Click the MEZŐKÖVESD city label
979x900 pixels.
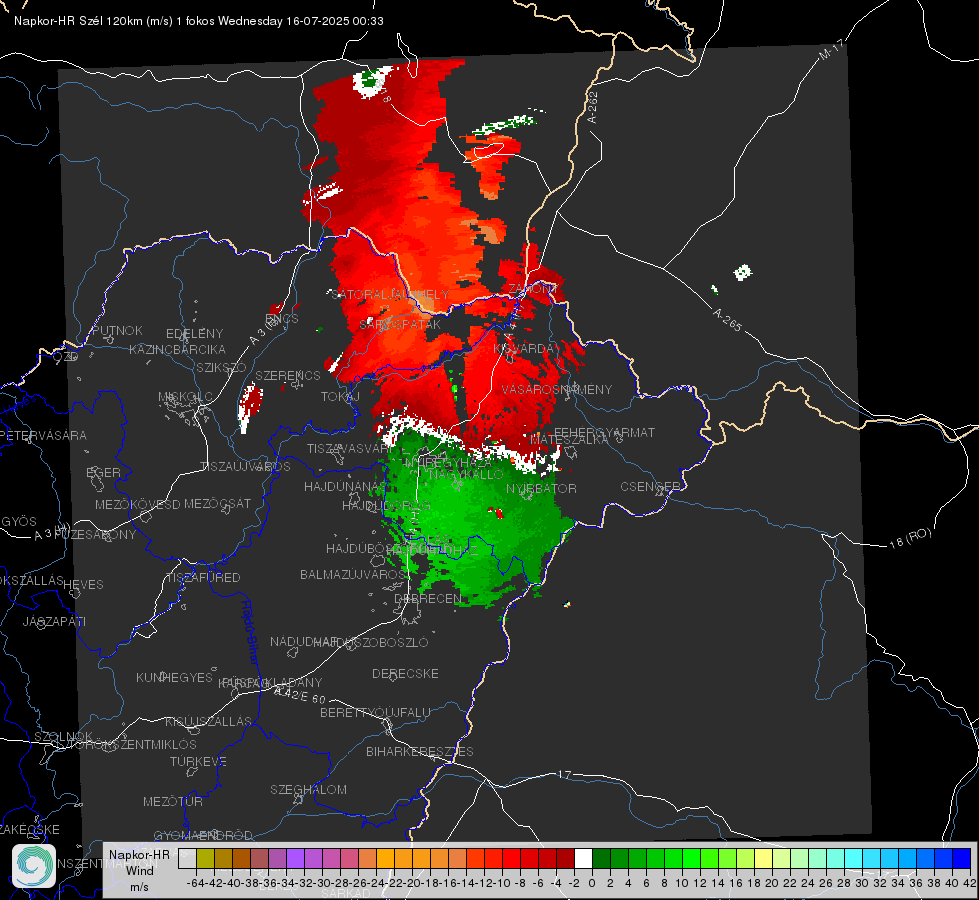pos(138,505)
